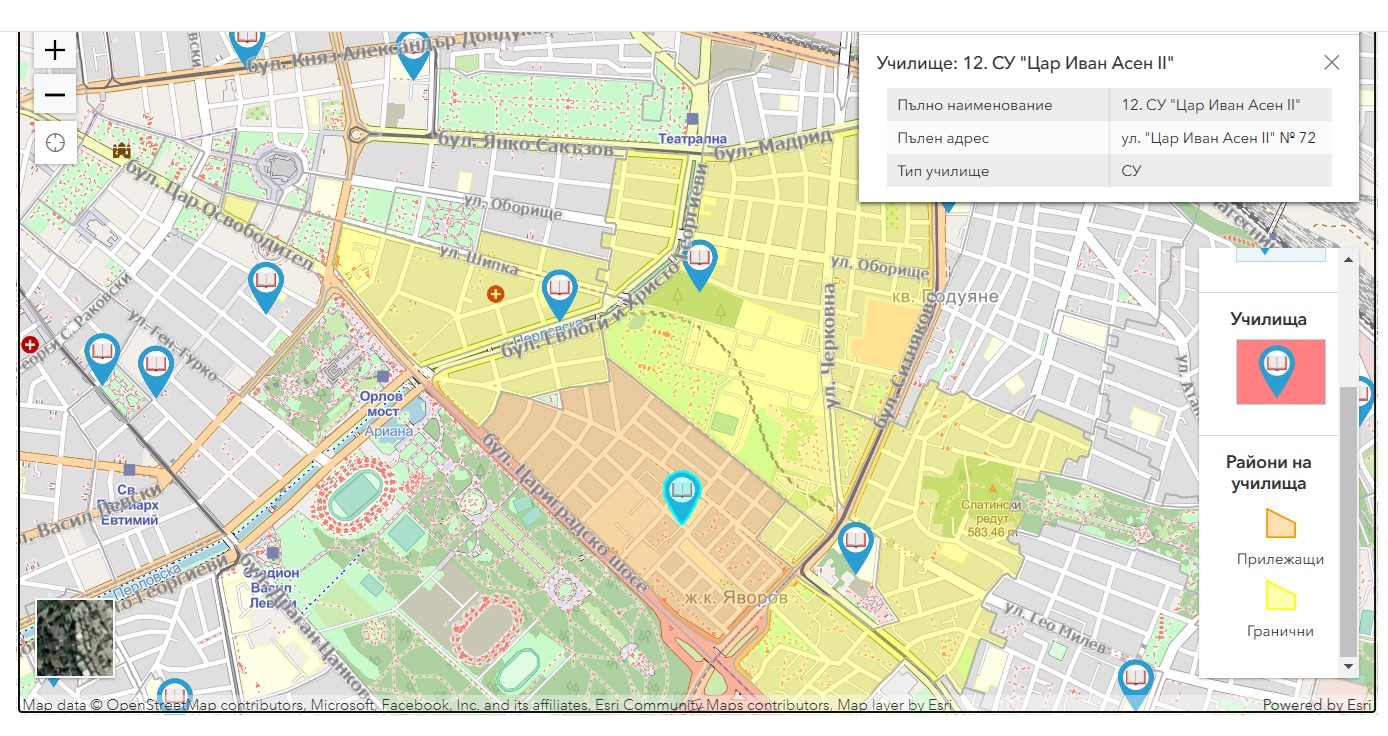
Task: Click the address value ул. Цар Иван Асен II № 72
Action: 1219,138
